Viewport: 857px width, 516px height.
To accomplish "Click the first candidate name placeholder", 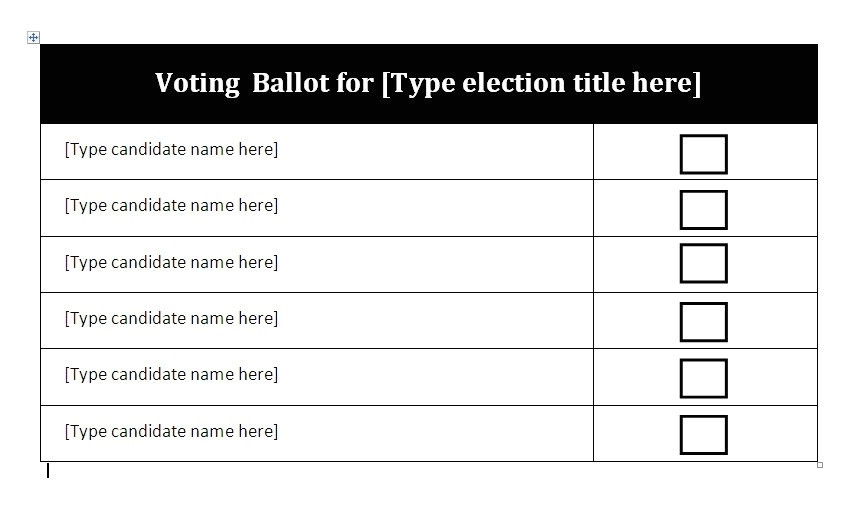I will coord(171,150).
